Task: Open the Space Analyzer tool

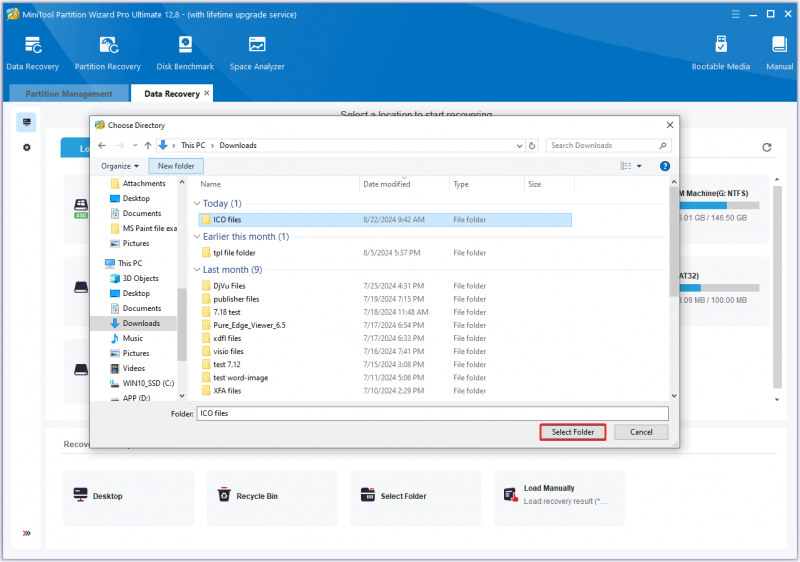Action: [x=257, y=53]
